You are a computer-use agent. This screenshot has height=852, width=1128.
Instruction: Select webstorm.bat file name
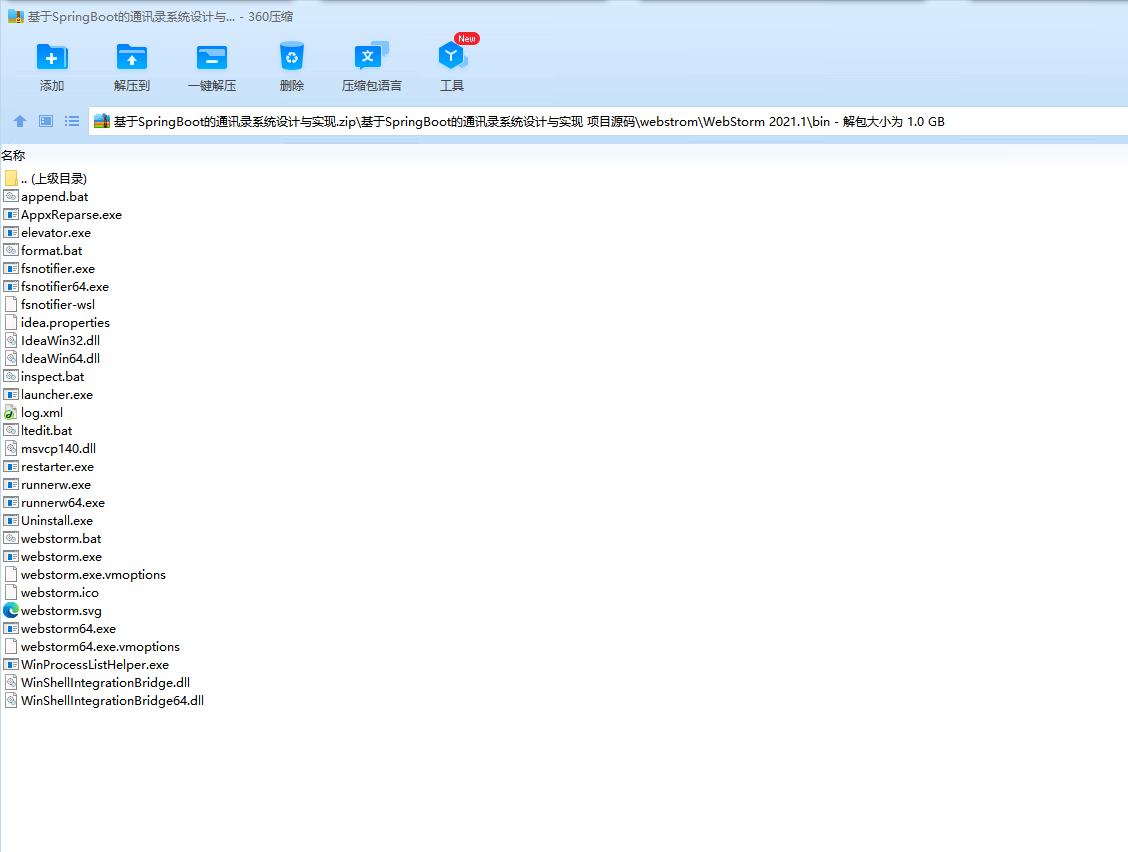click(x=61, y=539)
